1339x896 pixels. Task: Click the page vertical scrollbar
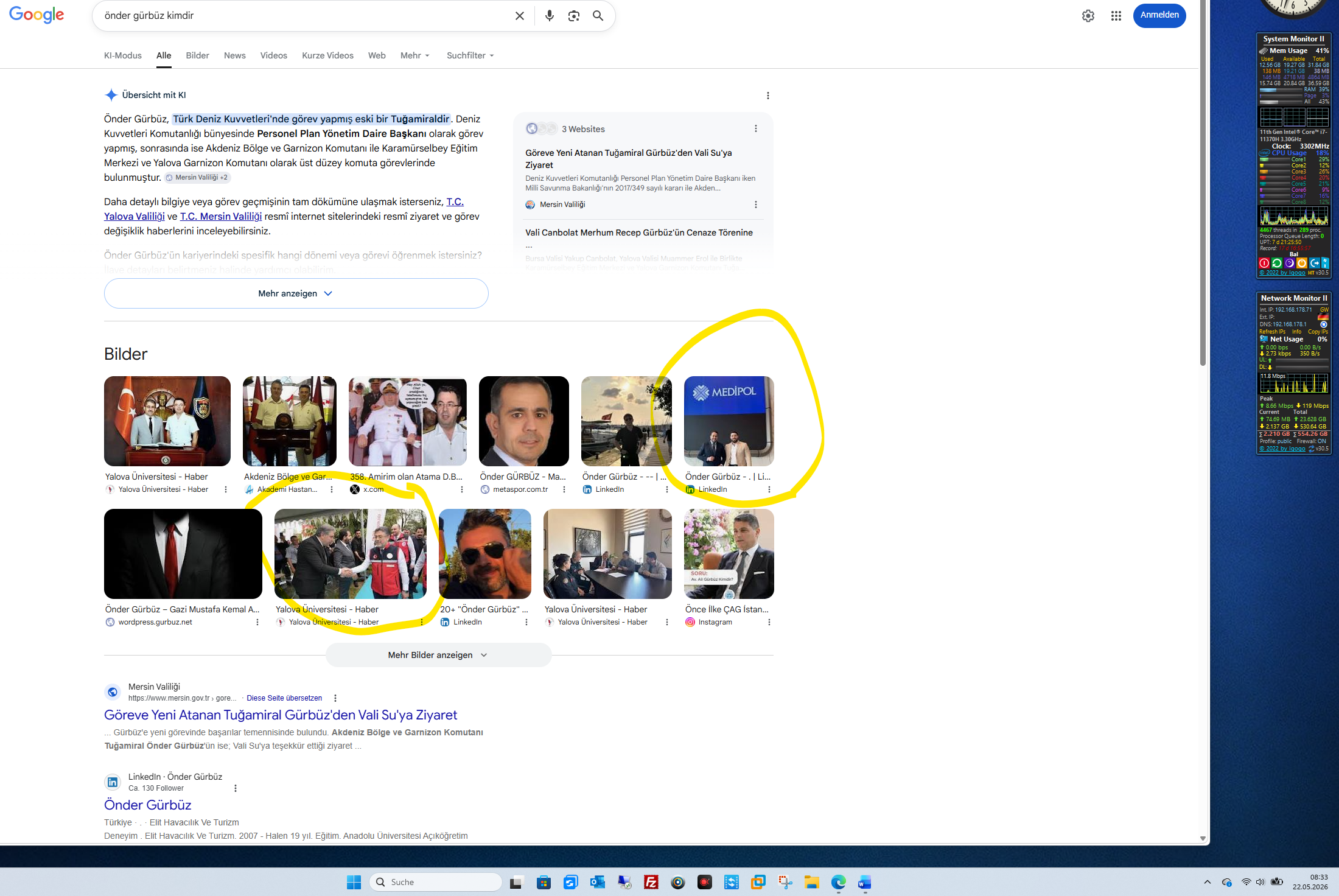tap(1203, 183)
